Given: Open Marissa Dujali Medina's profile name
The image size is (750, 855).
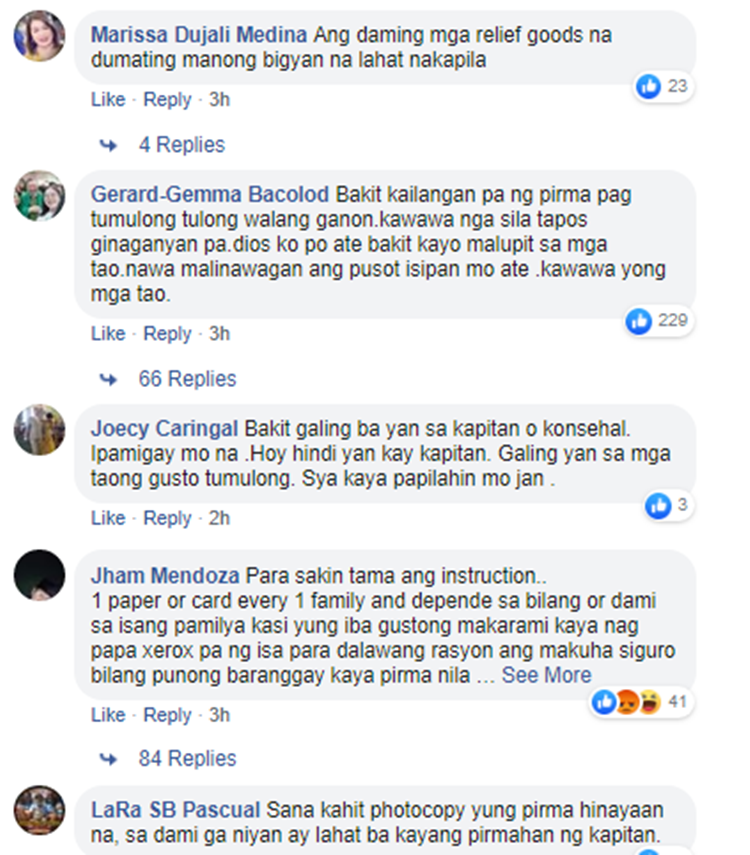Looking at the screenshot, I should pyautogui.click(x=199, y=35).
